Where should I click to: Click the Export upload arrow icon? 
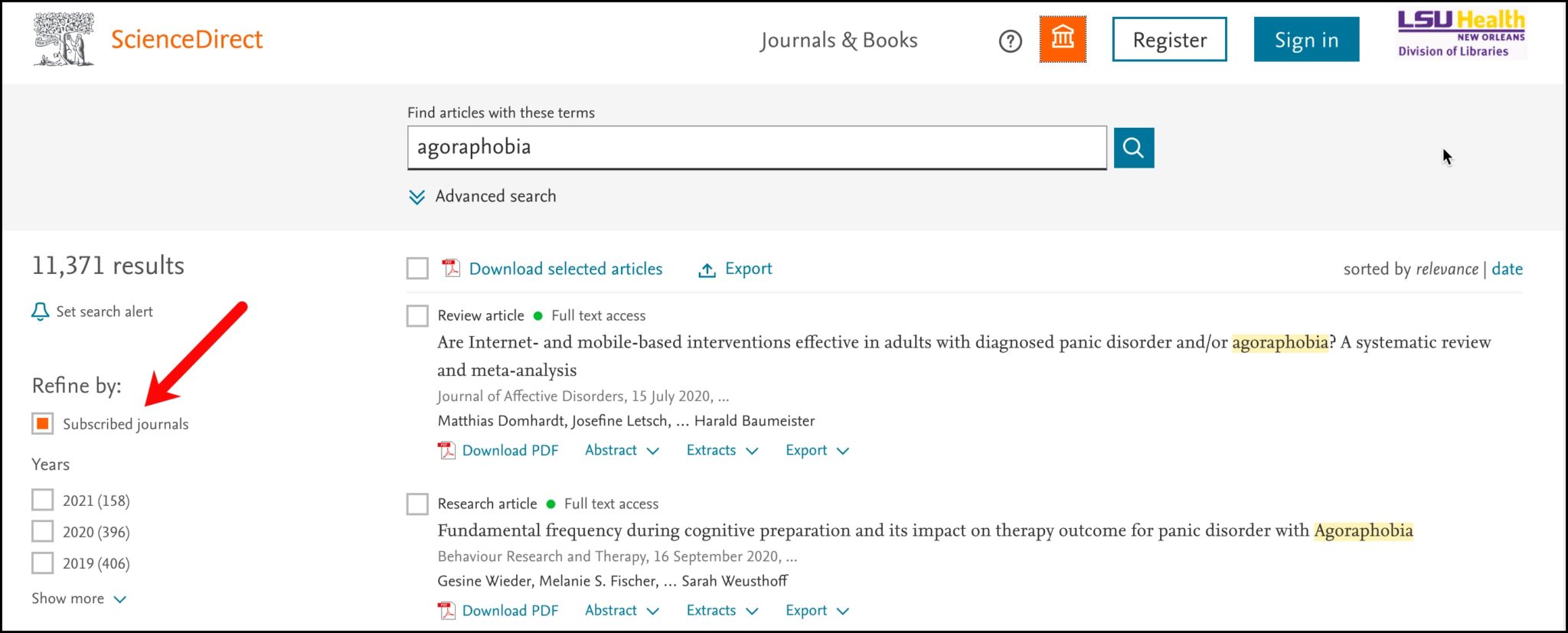pyautogui.click(x=707, y=269)
